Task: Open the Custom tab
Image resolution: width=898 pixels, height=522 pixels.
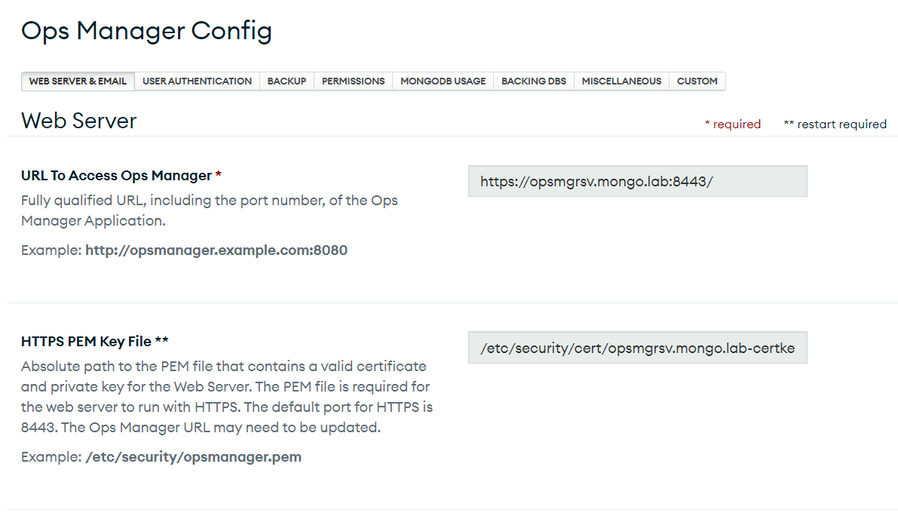Action: tap(697, 81)
